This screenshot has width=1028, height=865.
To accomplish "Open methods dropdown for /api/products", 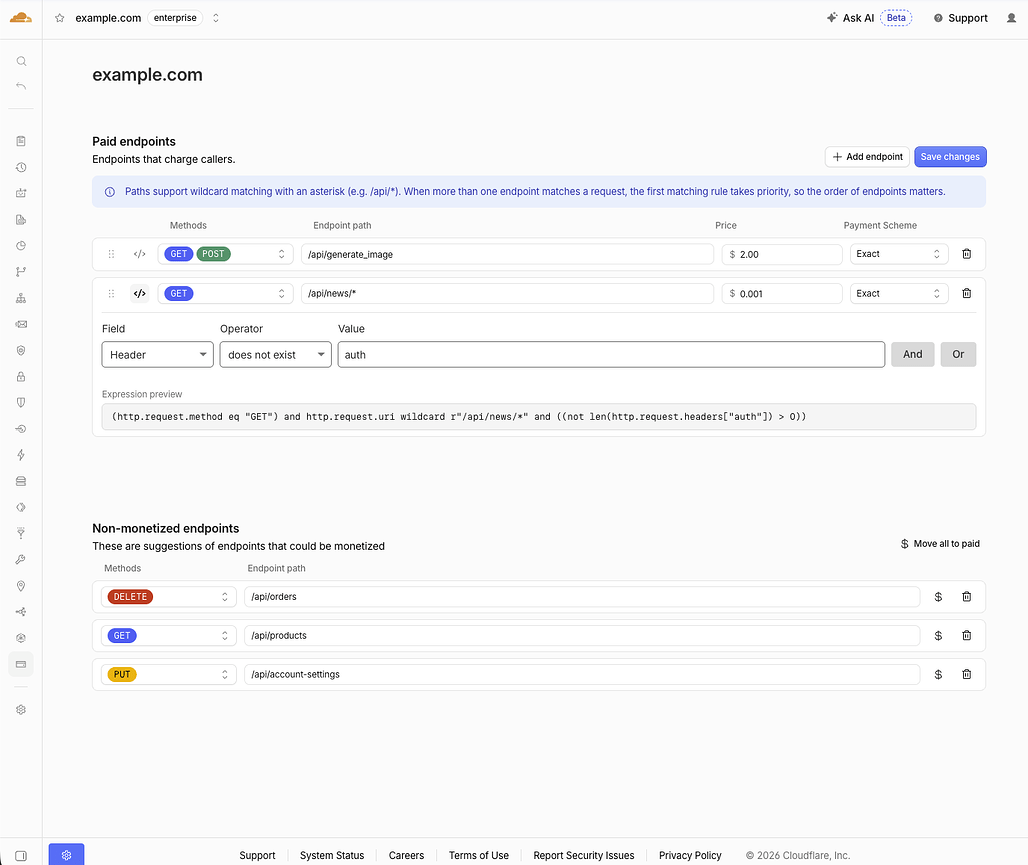I will click(x=168, y=635).
